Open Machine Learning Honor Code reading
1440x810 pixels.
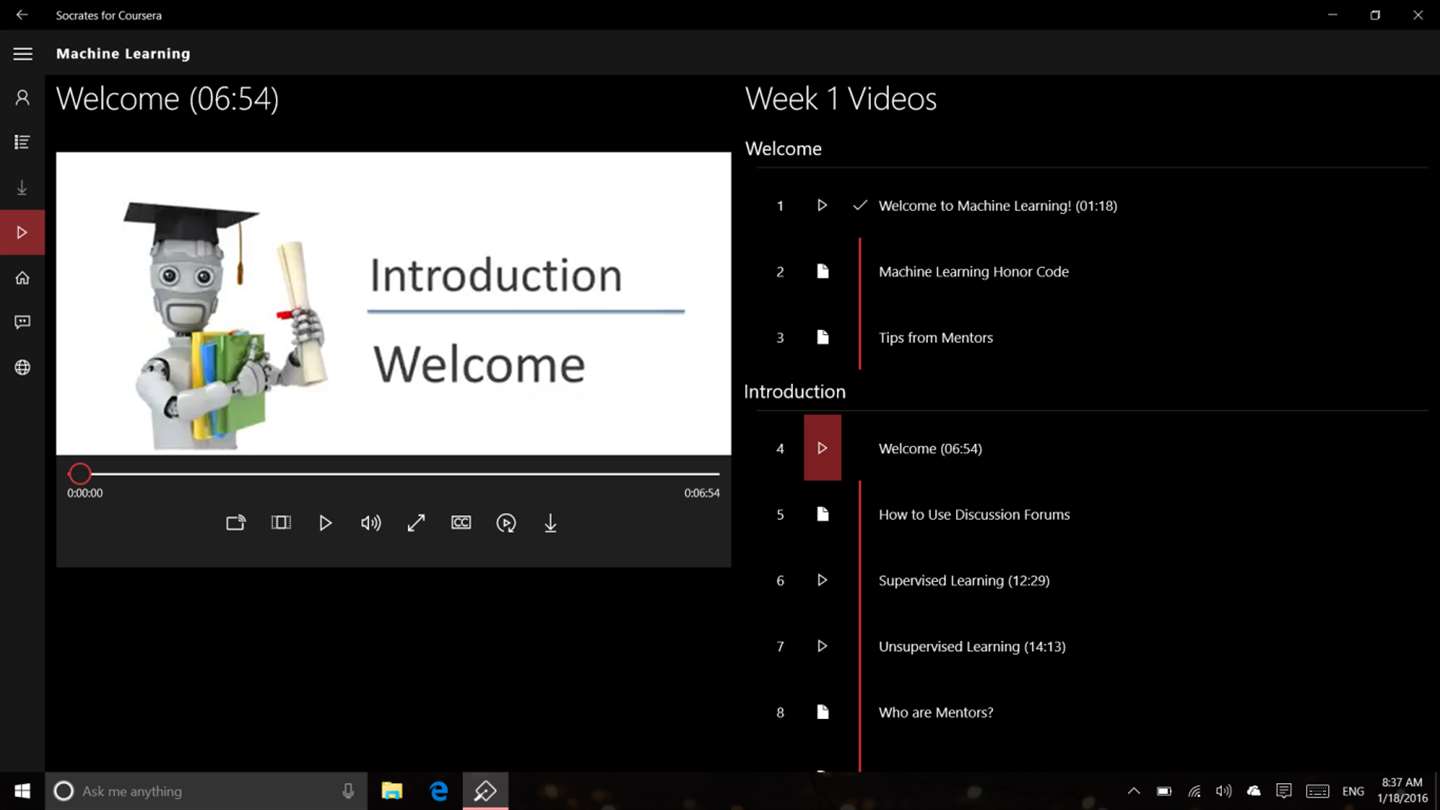click(x=973, y=271)
